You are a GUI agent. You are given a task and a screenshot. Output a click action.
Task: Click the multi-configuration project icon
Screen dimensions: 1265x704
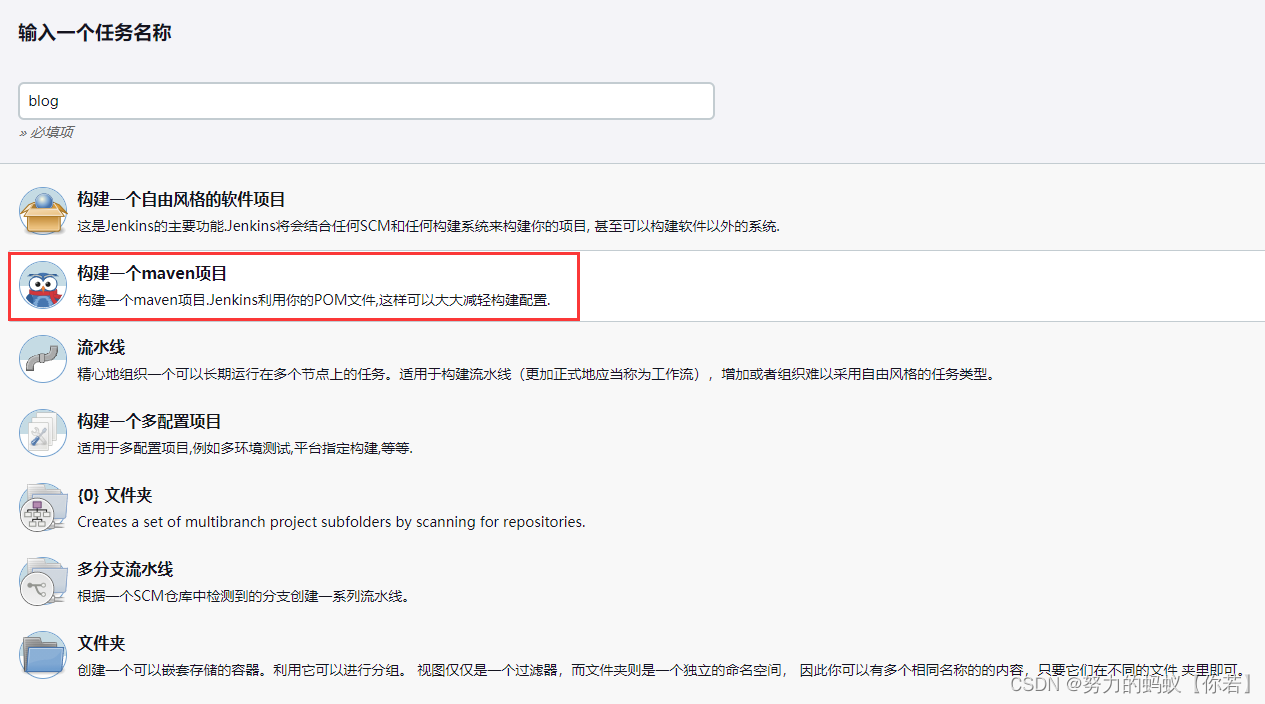[x=43, y=433]
